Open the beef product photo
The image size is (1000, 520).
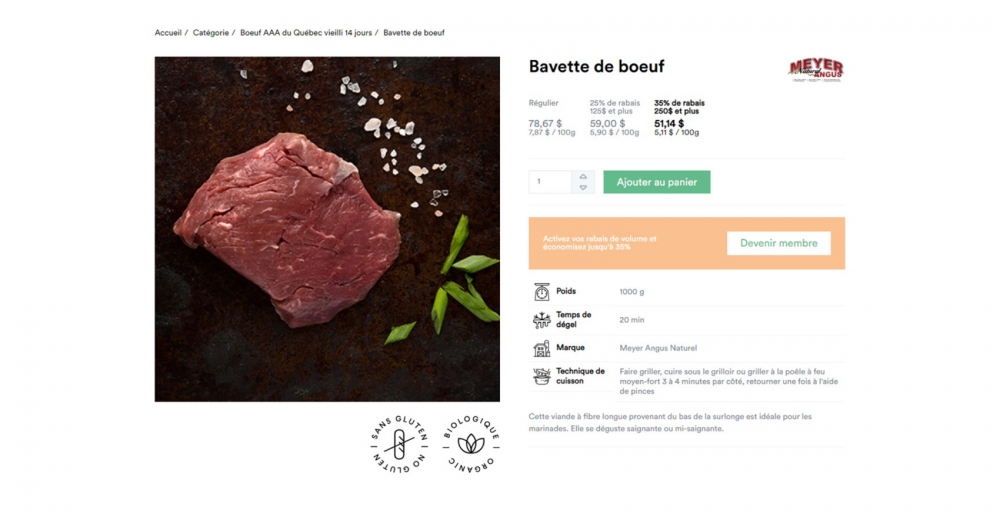coord(327,229)
